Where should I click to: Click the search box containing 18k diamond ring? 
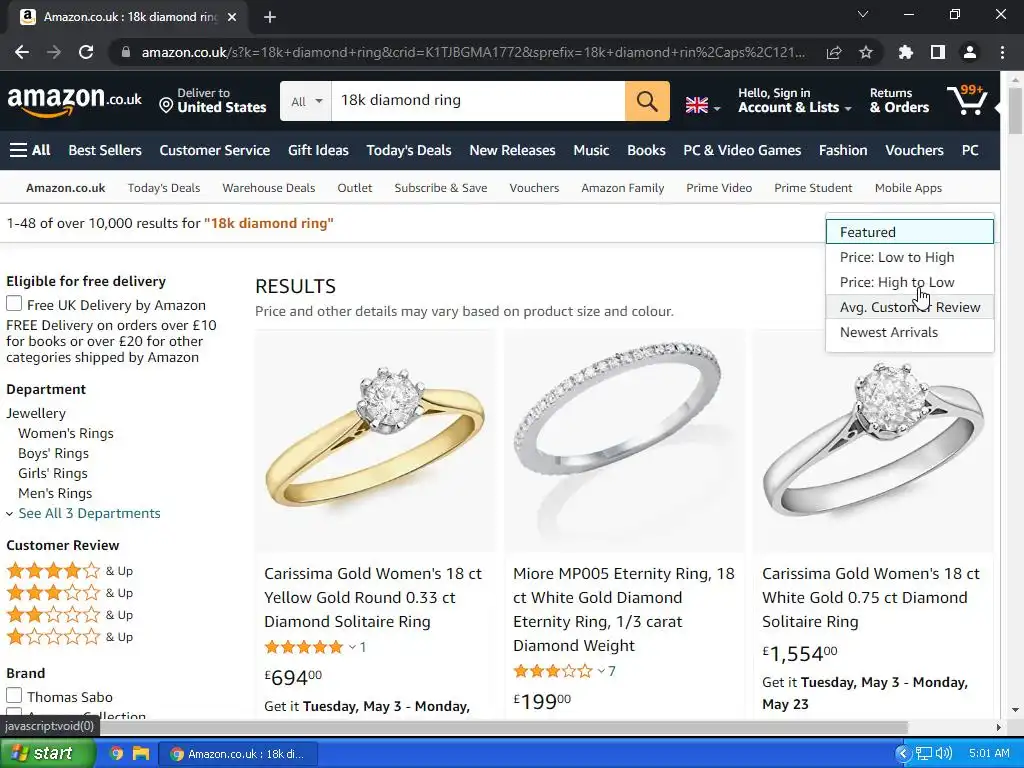tap(478, 101)
